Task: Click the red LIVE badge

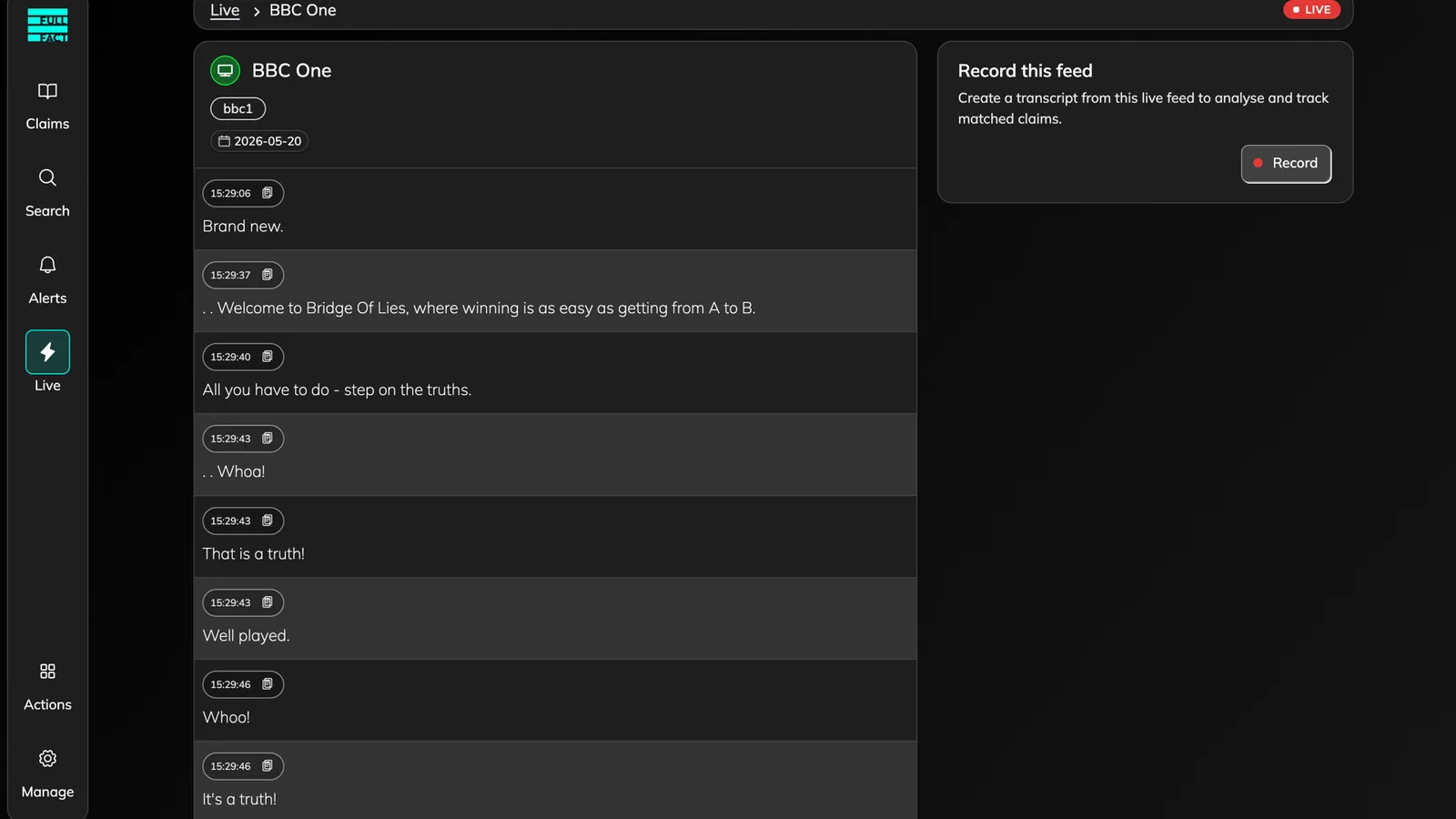Action: pyautogui.click(x=1311, y=10)
